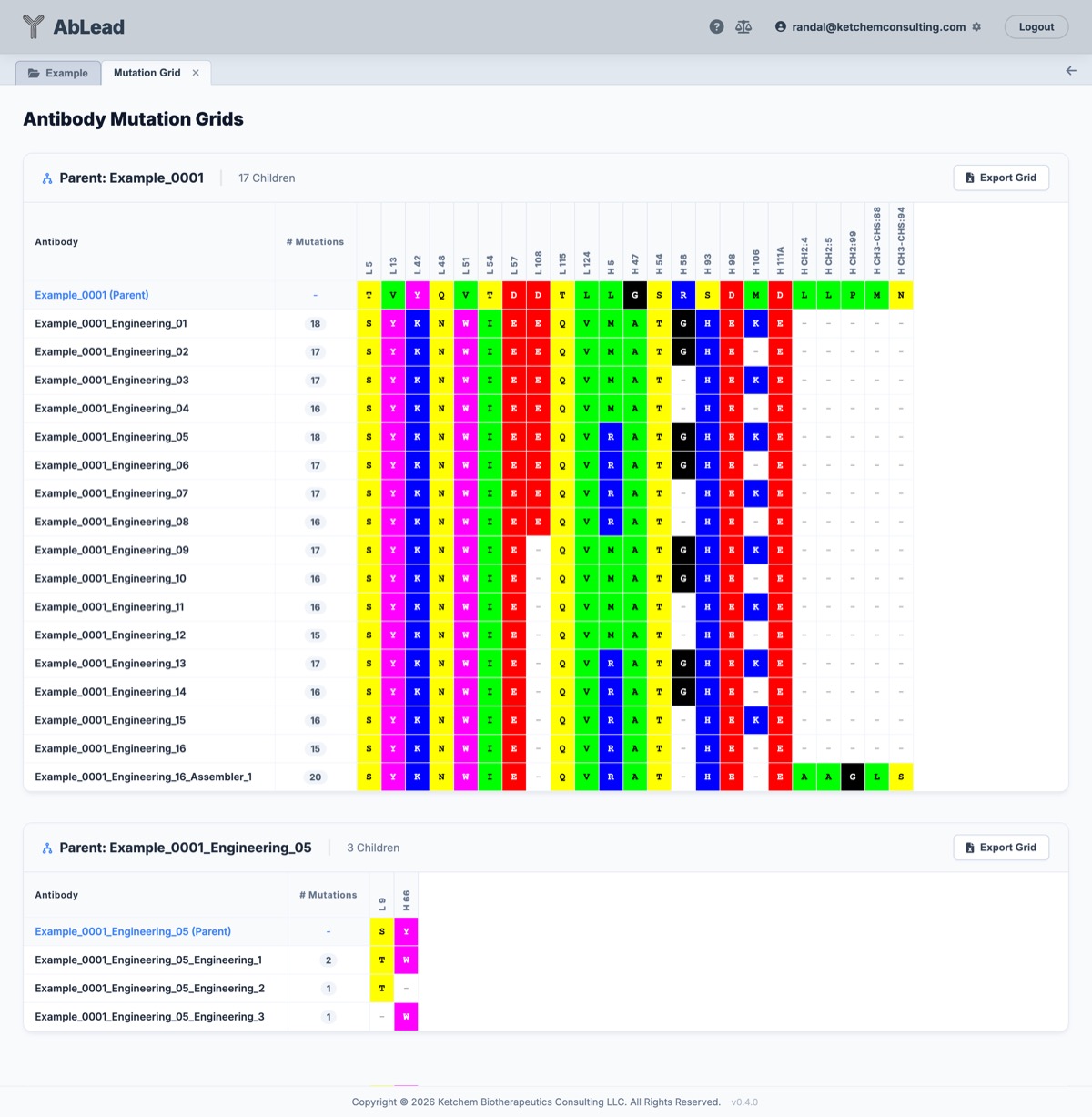Select the Mutation Grid tab
The image size is (1092, 1117).
[x=147, y=73]
